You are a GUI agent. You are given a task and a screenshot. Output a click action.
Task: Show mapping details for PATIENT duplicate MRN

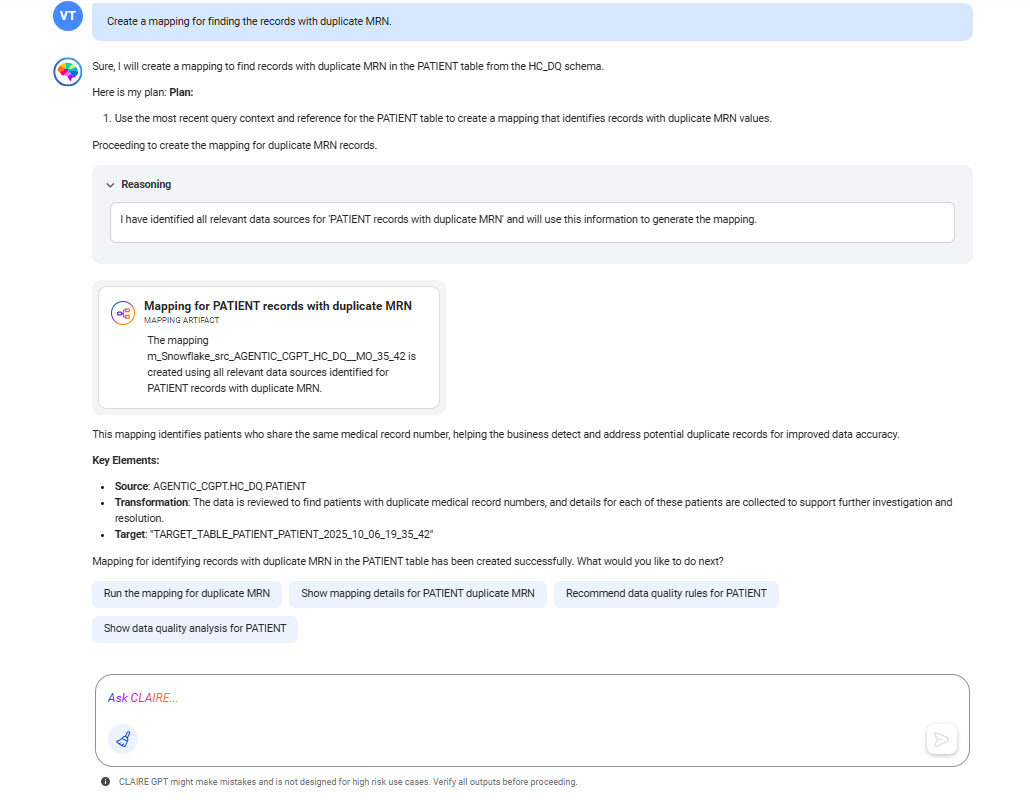click(x=418, y=594)
